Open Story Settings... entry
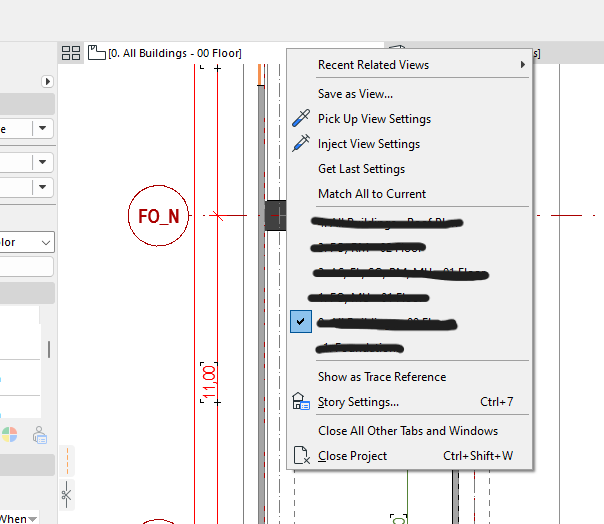 click(410, 402)
